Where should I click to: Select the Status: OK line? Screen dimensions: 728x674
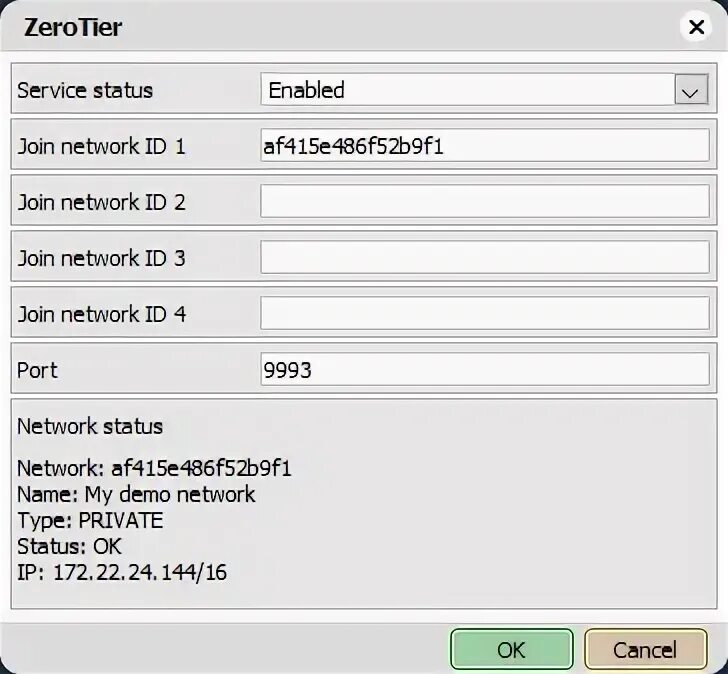tap(69, 546)
